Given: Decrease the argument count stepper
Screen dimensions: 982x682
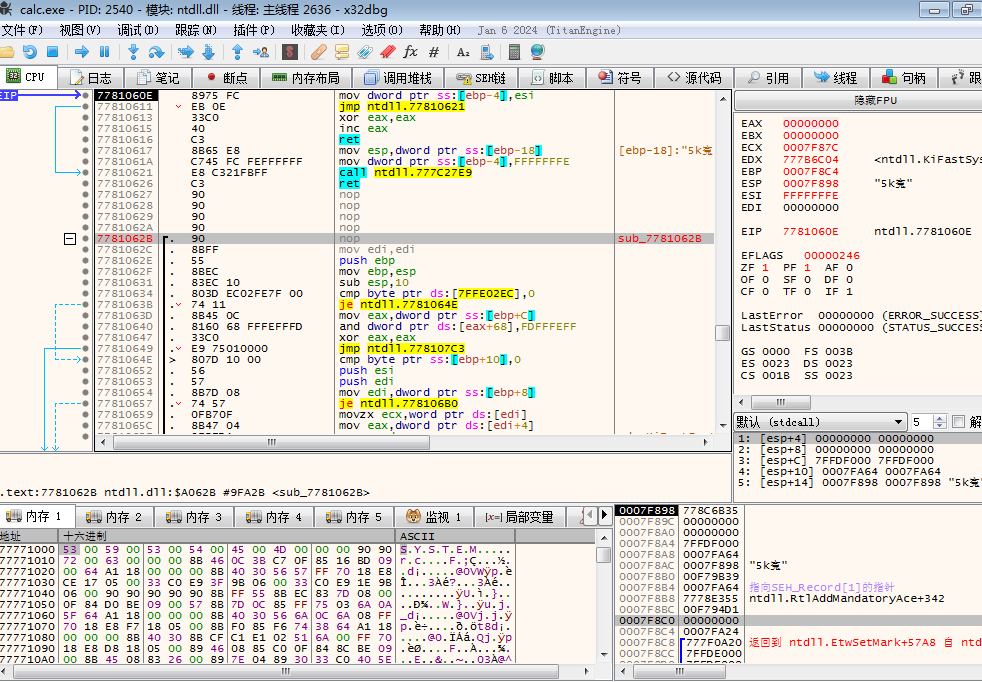Looking at the screenshot, I should 939,426.
